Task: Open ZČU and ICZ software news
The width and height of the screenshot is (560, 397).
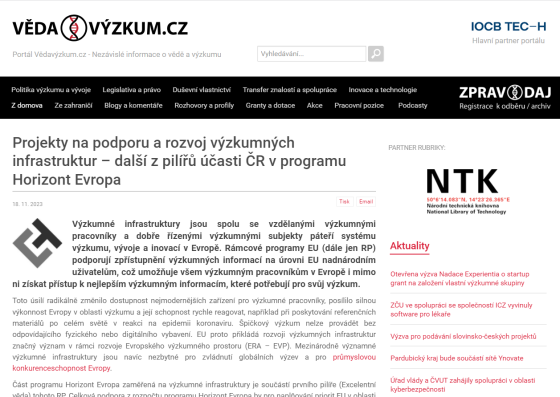Action: [461, 310]
